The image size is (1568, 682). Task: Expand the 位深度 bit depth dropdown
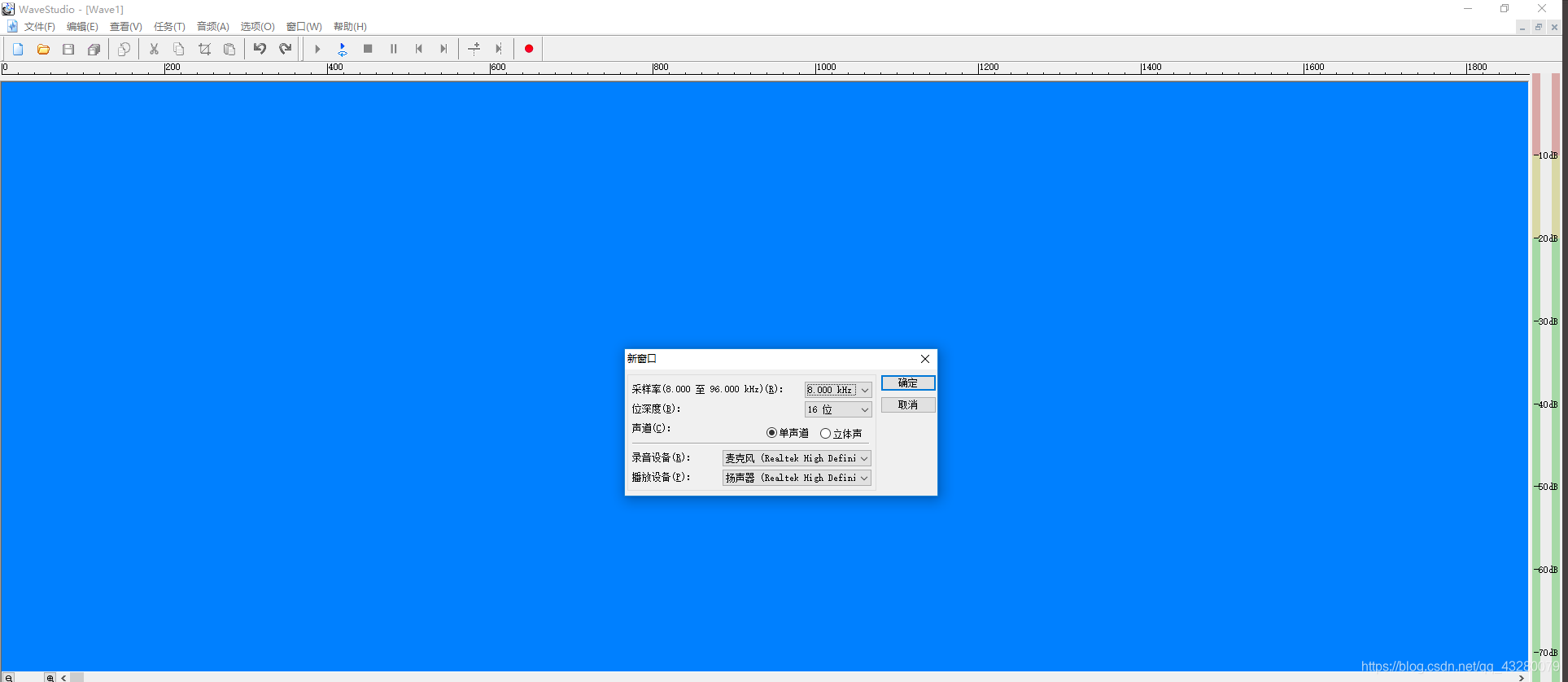click(864, 409)
